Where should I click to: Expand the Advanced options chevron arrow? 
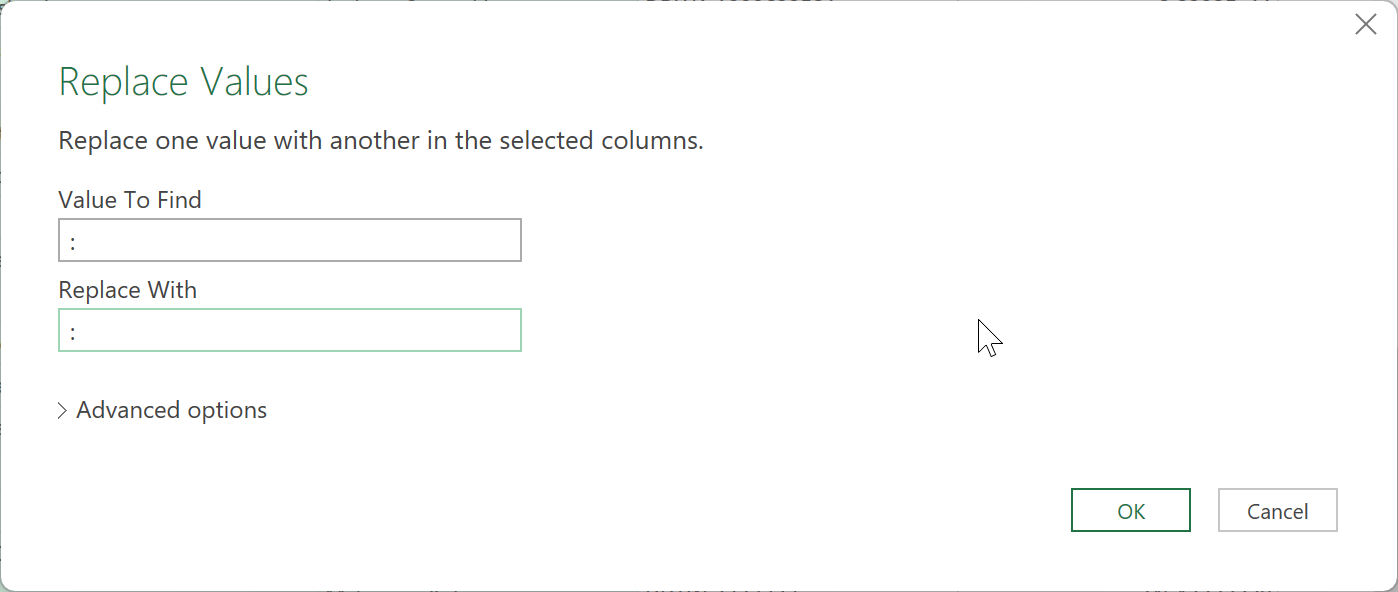63,411
